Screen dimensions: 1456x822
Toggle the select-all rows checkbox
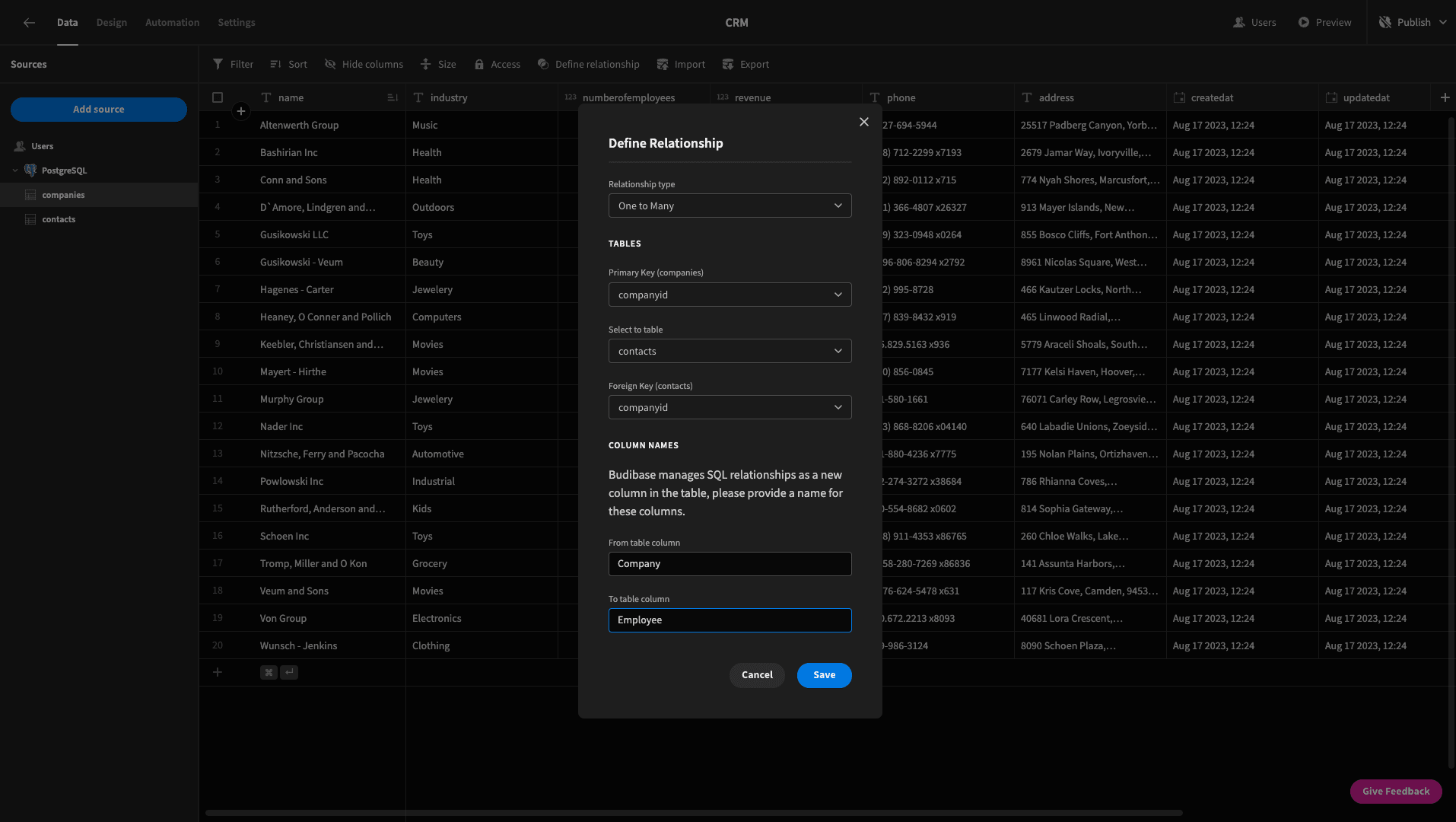click(x=218, y=97)
